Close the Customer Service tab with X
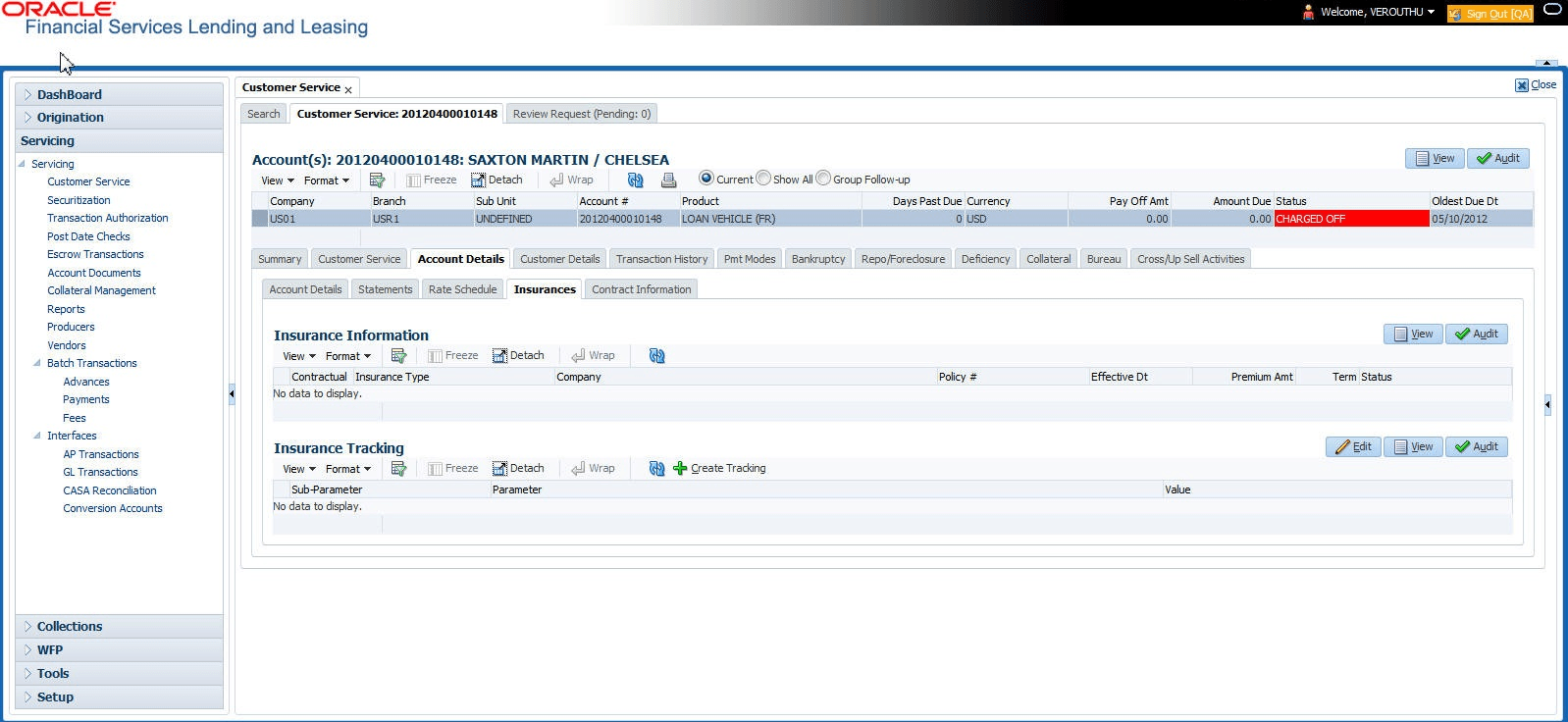 (x=348, y=90)
